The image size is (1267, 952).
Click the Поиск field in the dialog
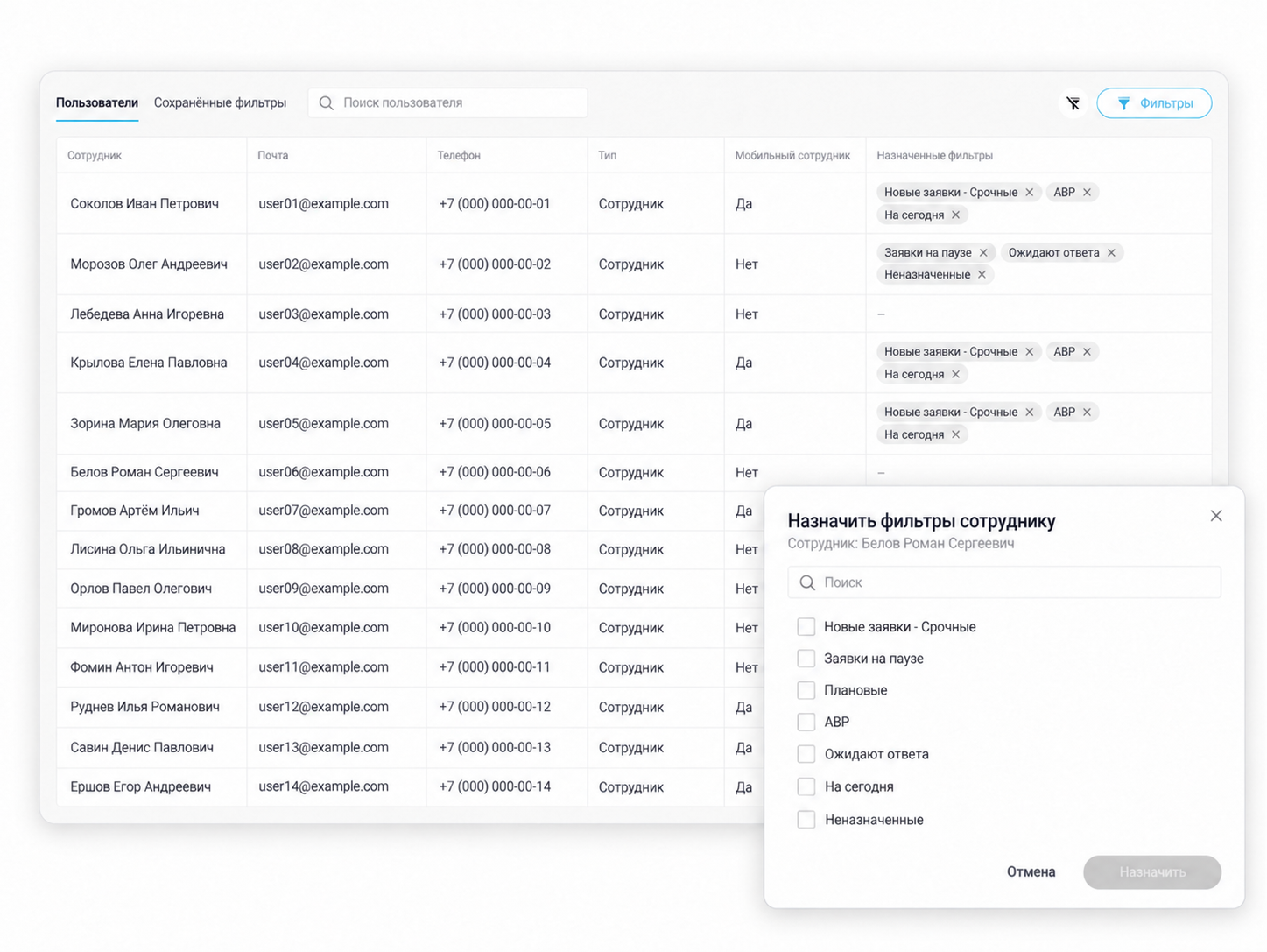coord(1004,582)
